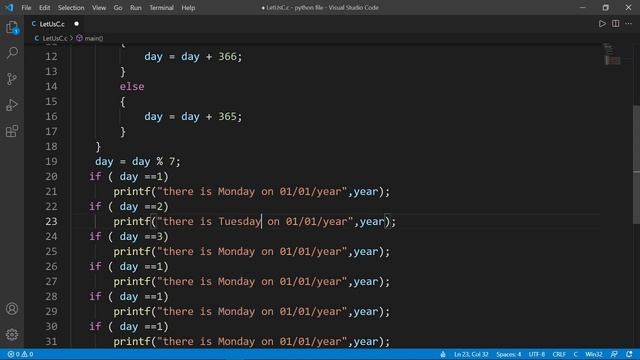Click the printf statement on line 21
640x360 pixels.
tap(252, 191)
